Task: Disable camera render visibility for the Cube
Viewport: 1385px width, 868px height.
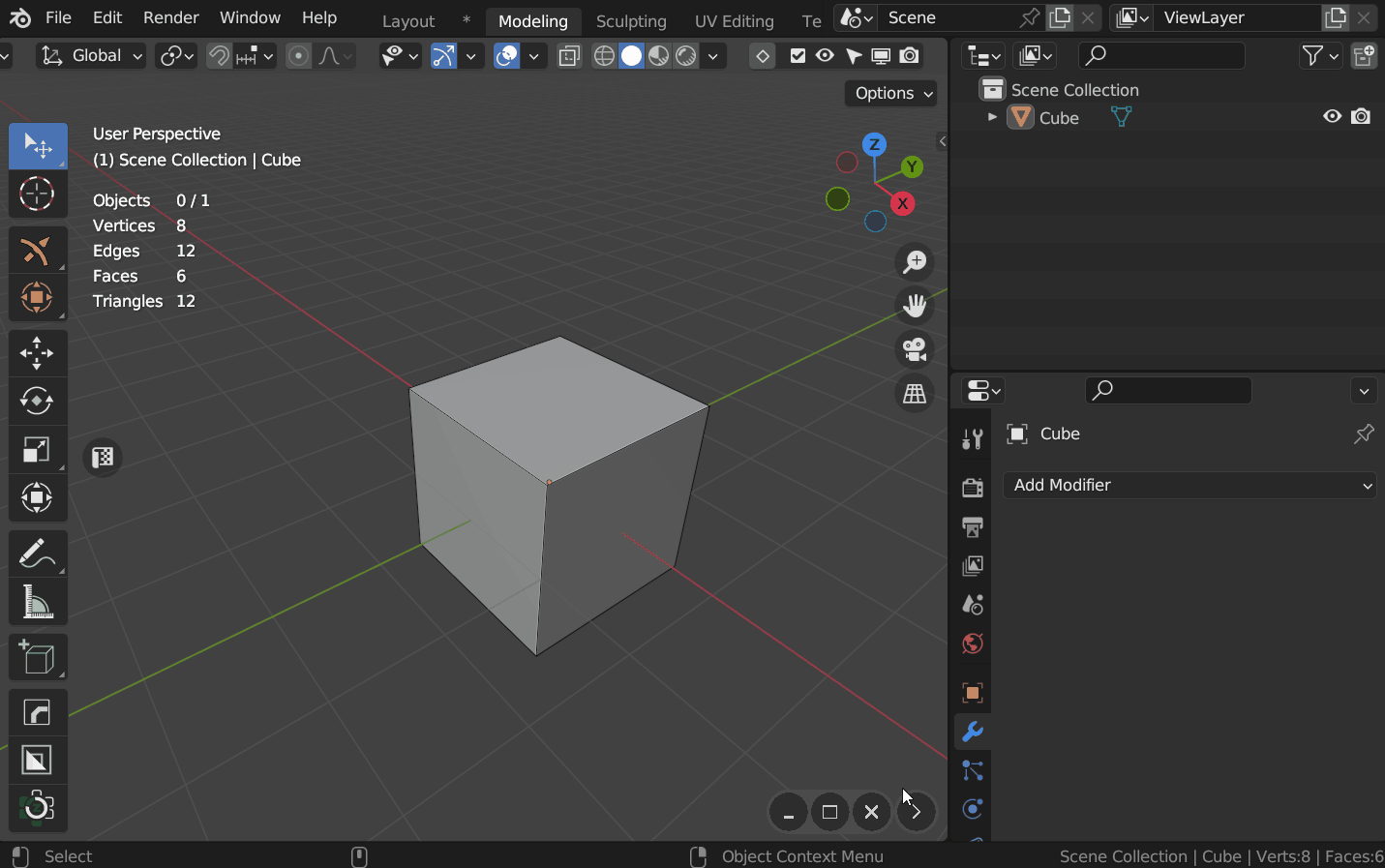Action: click(x=1361, y=116)
